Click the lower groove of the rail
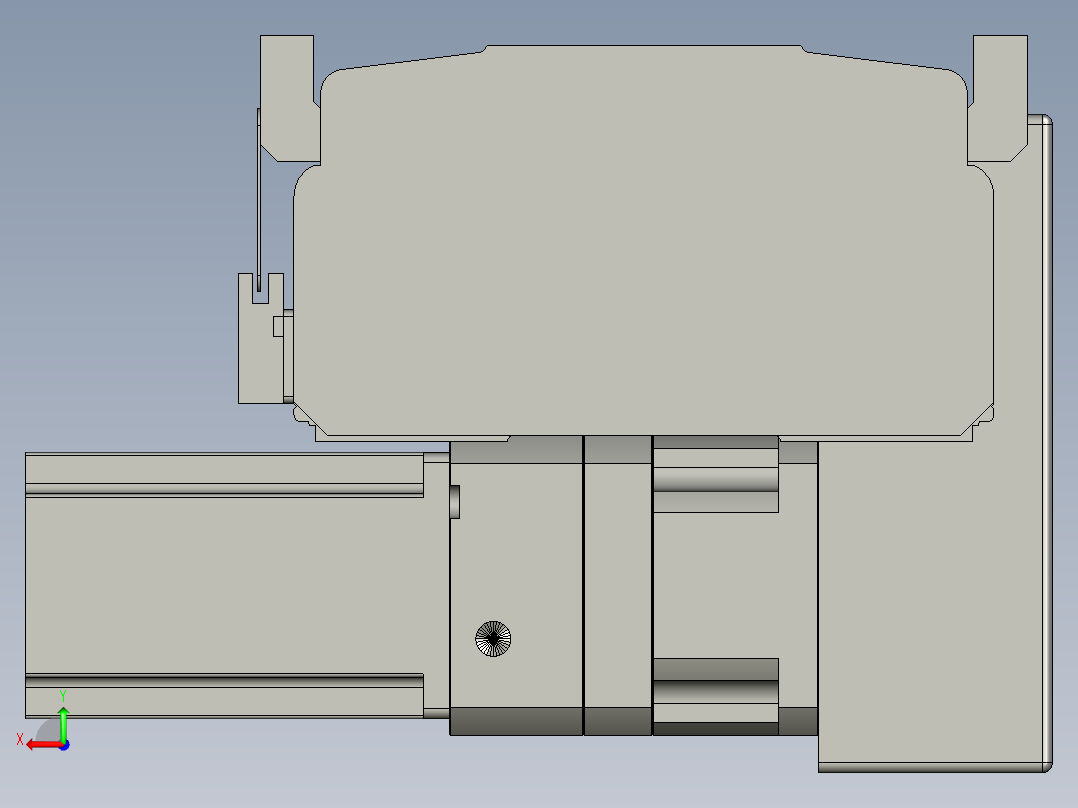This screenshot has height=808, width=1078. [224, 680]
